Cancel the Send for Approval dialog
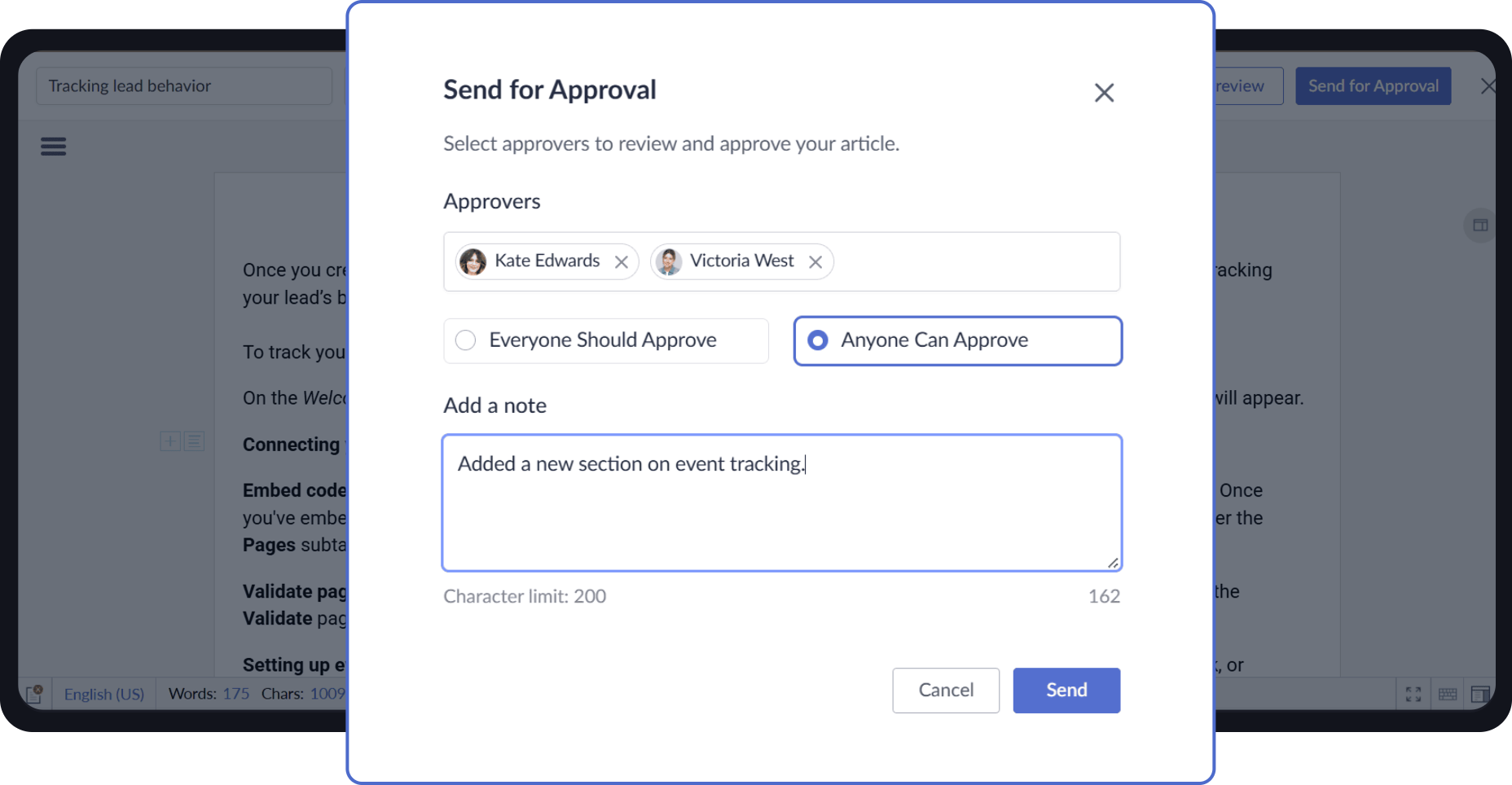The image size is (1512, 785). click(x=945, y=690)
